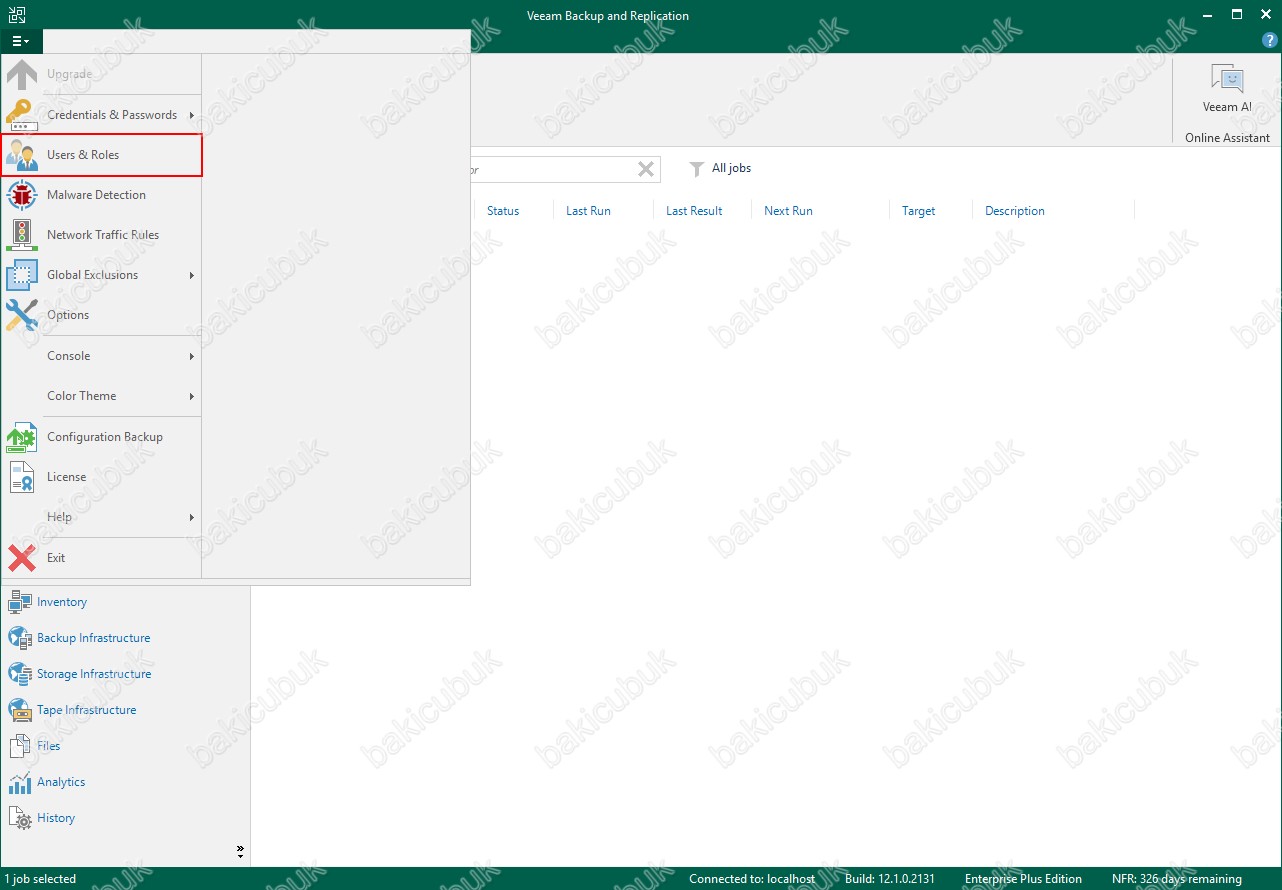The height and width of the screenshot is (890, 1282).
Task: Sort by Status column header
Action: pyautogui.click(x=503, y=211)
